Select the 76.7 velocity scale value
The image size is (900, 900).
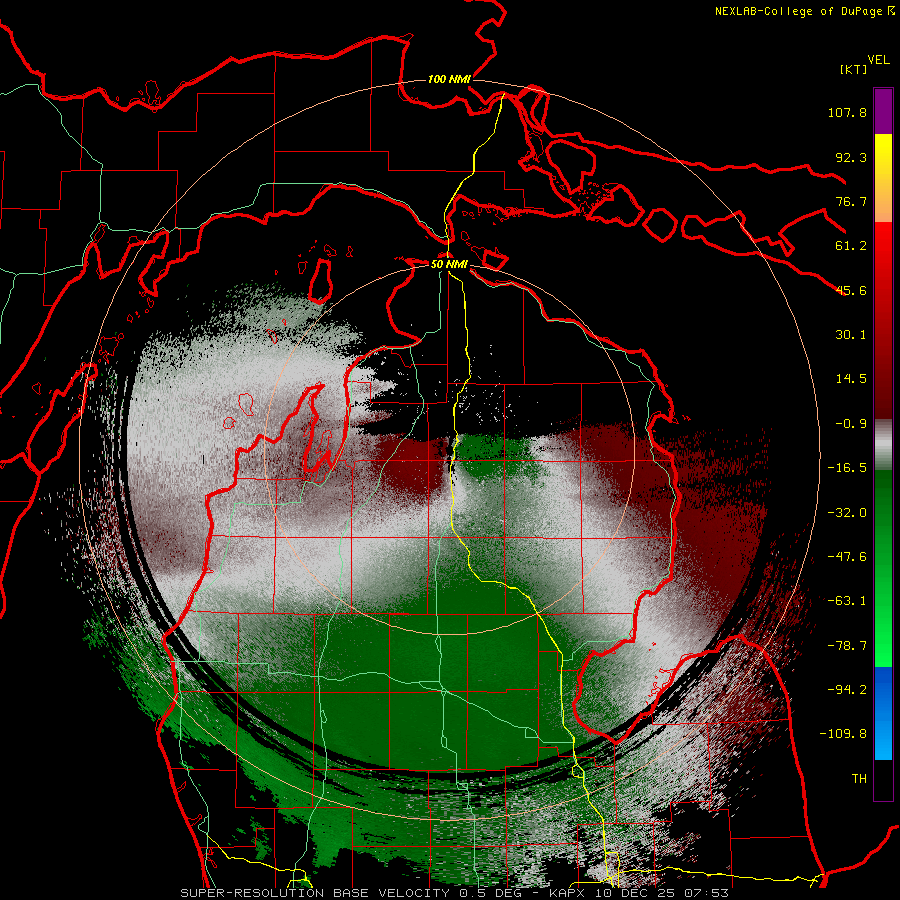click(851, 201)
